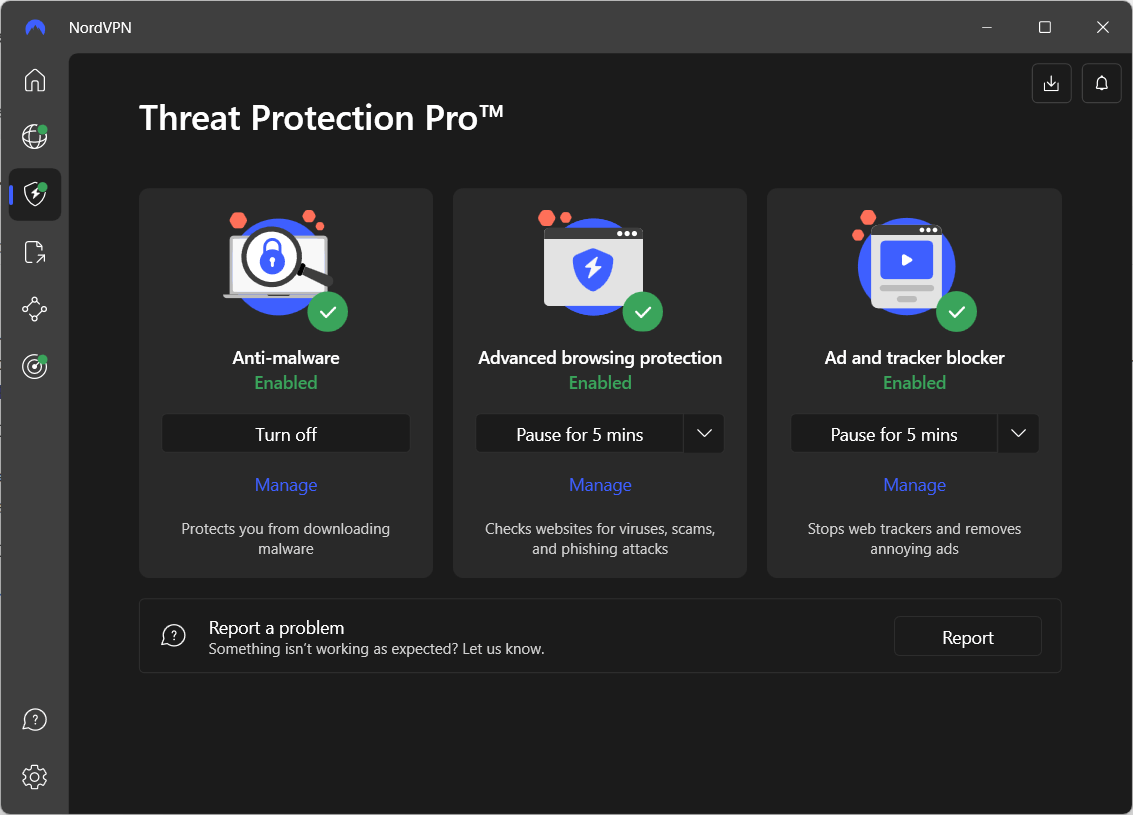1133x815 pixels.
Task: Expand pause options for Advanced browsing protection
Action: coord(704,434)
